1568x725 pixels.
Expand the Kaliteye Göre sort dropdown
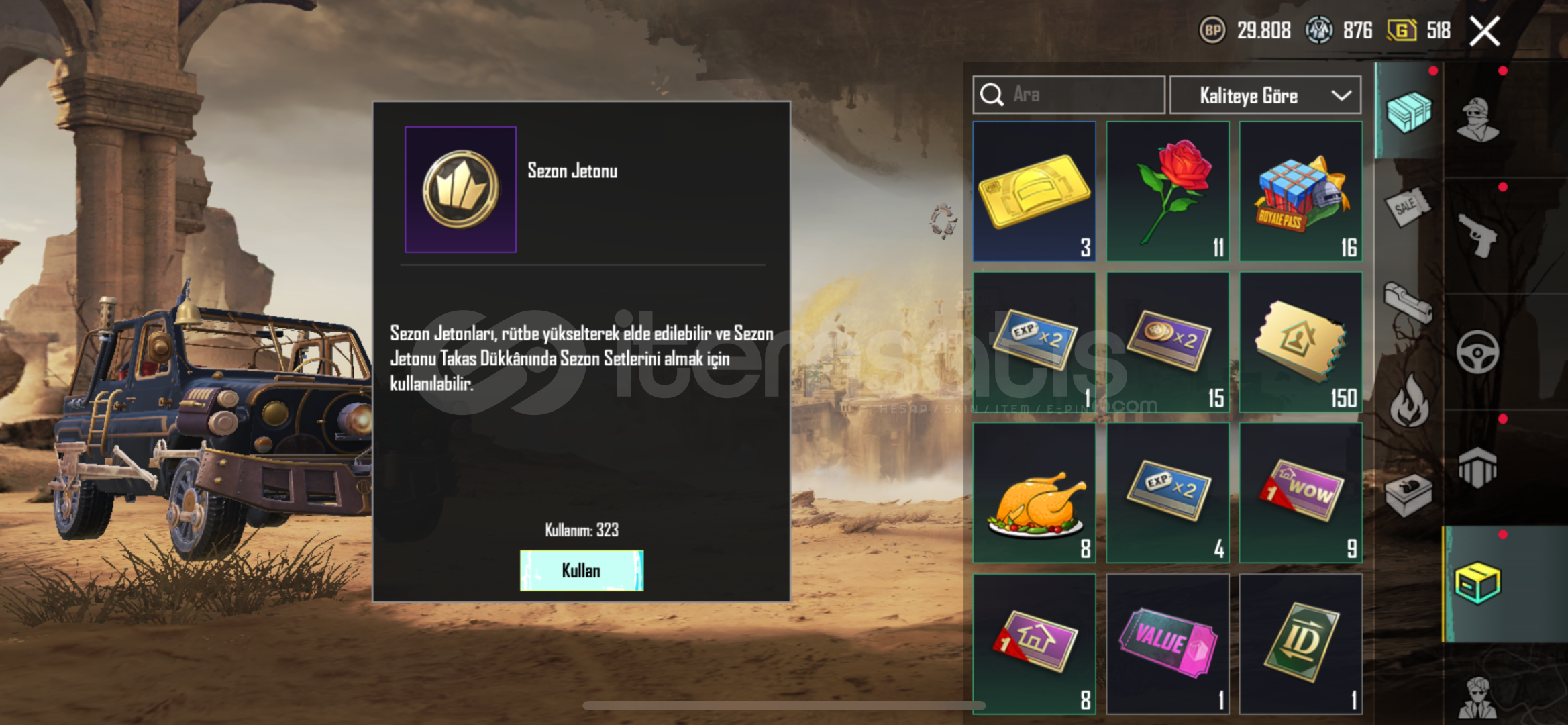(1265, 95)
